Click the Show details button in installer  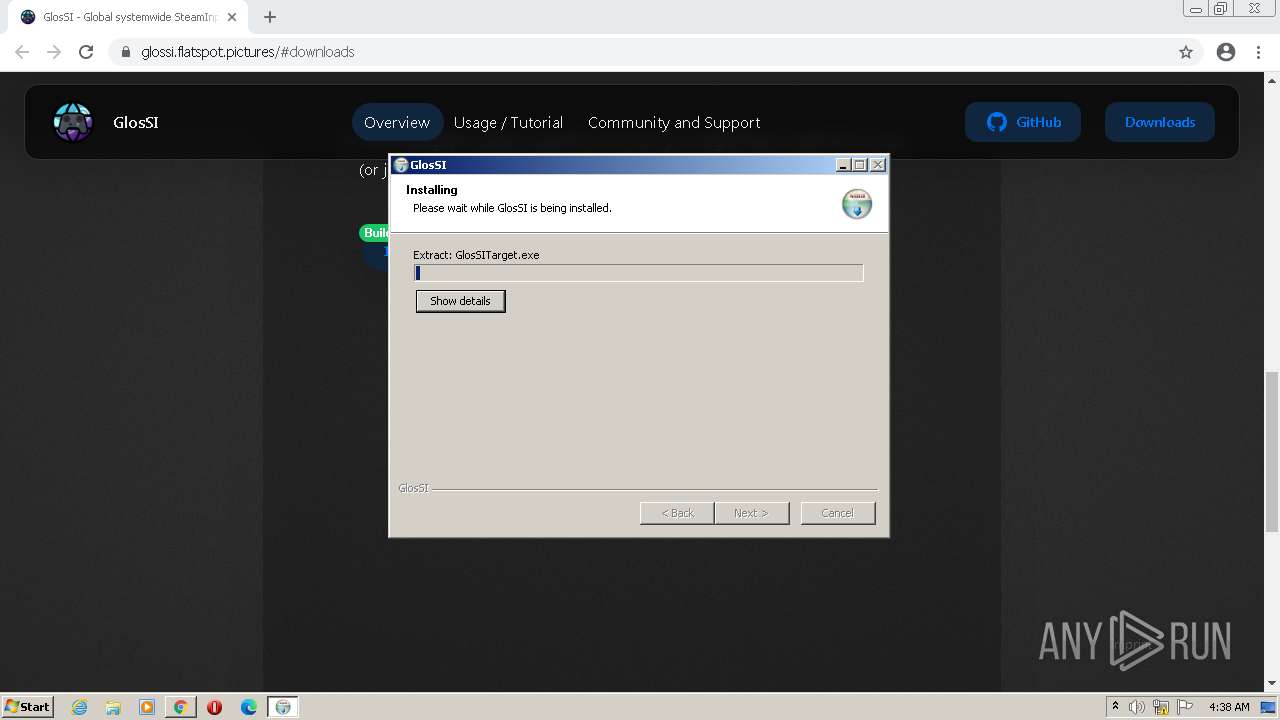click(x=460, y=301)
